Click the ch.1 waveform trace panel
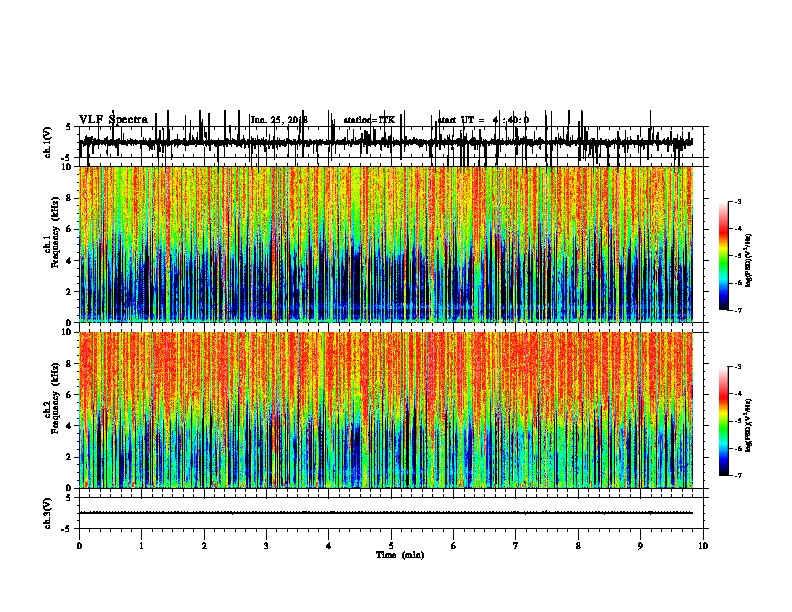 (391, 142)
